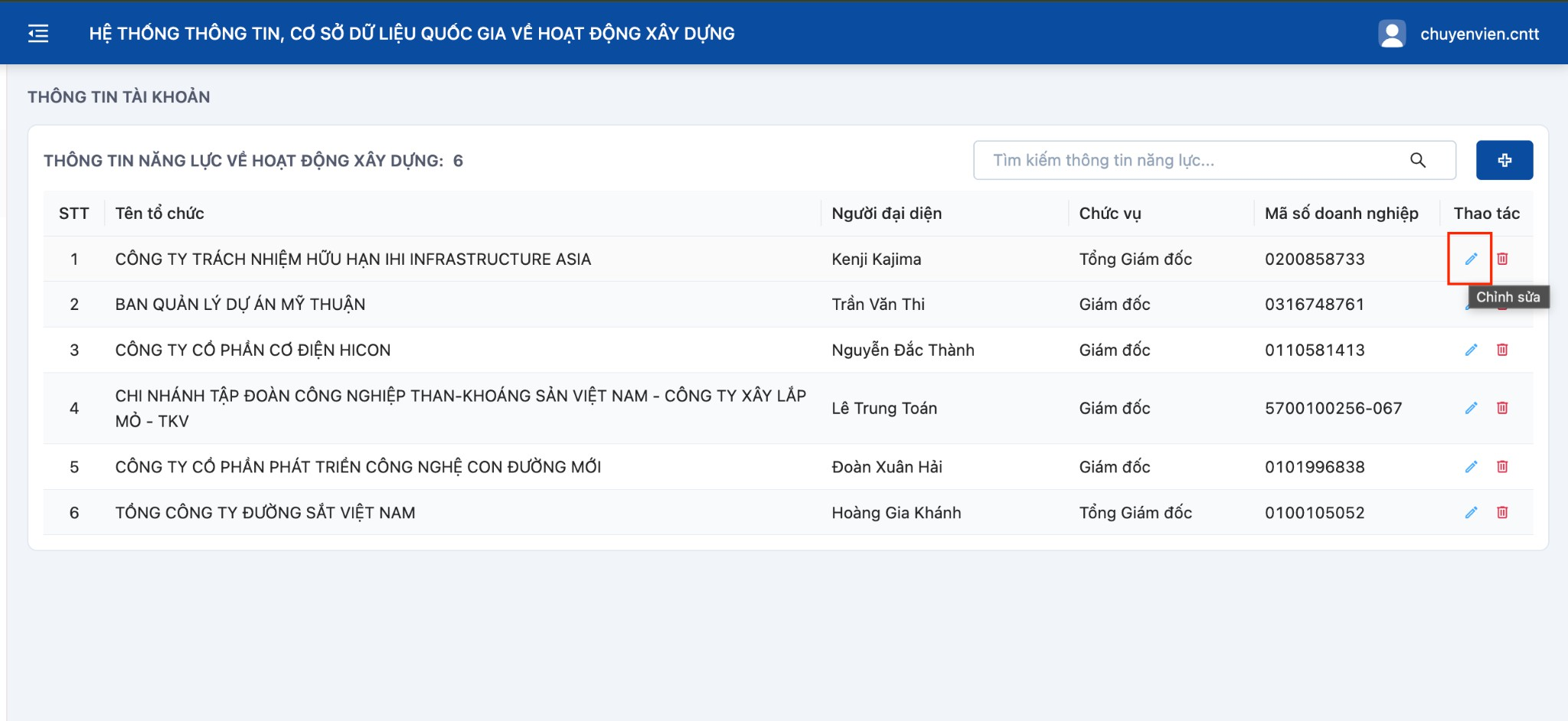1568x721 pixels.
Task: Delete Tổng Công ty Đường sắt Việt Nam
Action: [x=1502, y=513]
